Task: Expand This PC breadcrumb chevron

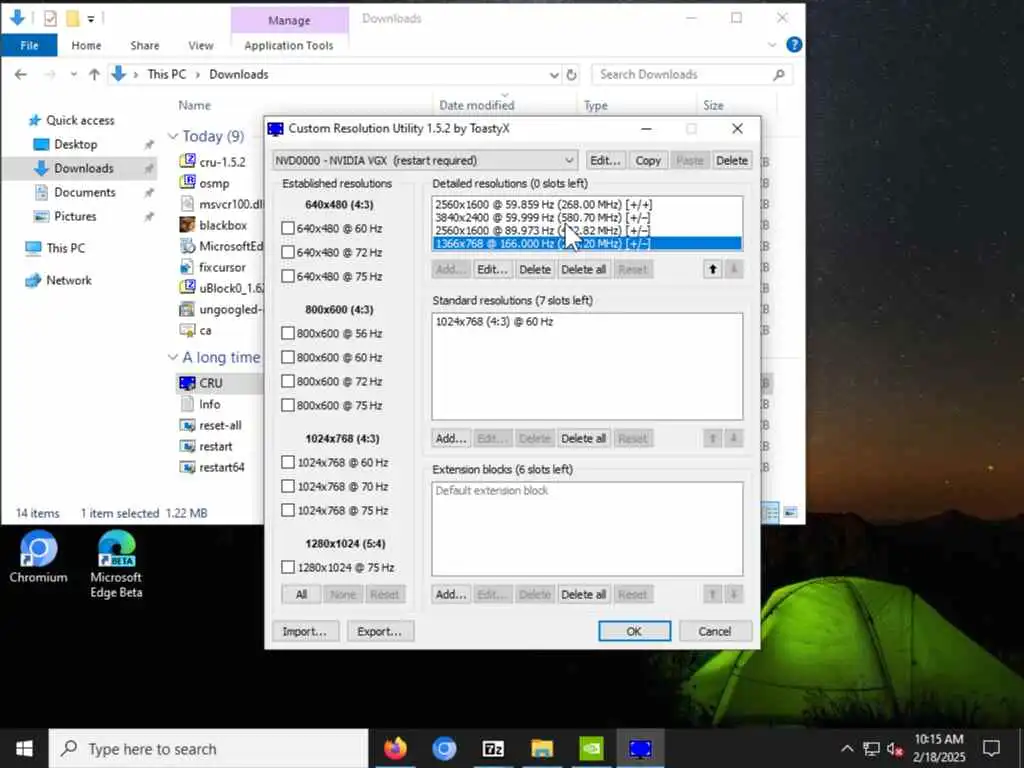Action: point(197,75)
